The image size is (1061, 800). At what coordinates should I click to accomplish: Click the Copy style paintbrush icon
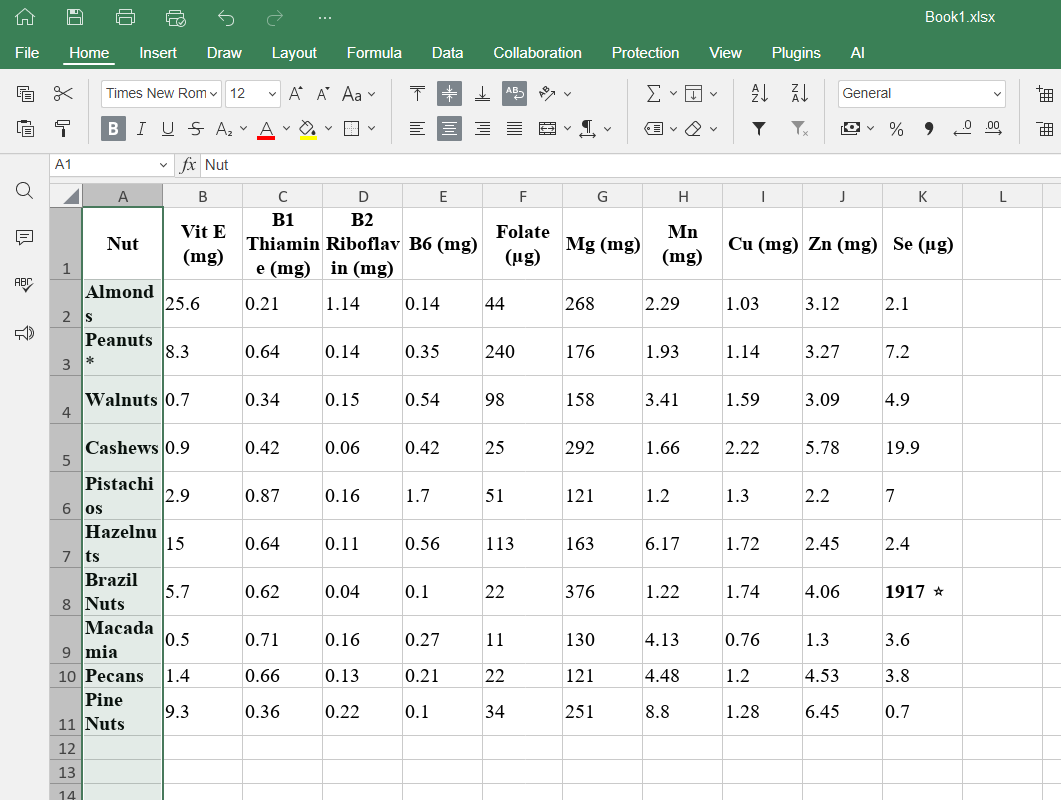pyautogui.click(x=63, y=128)
